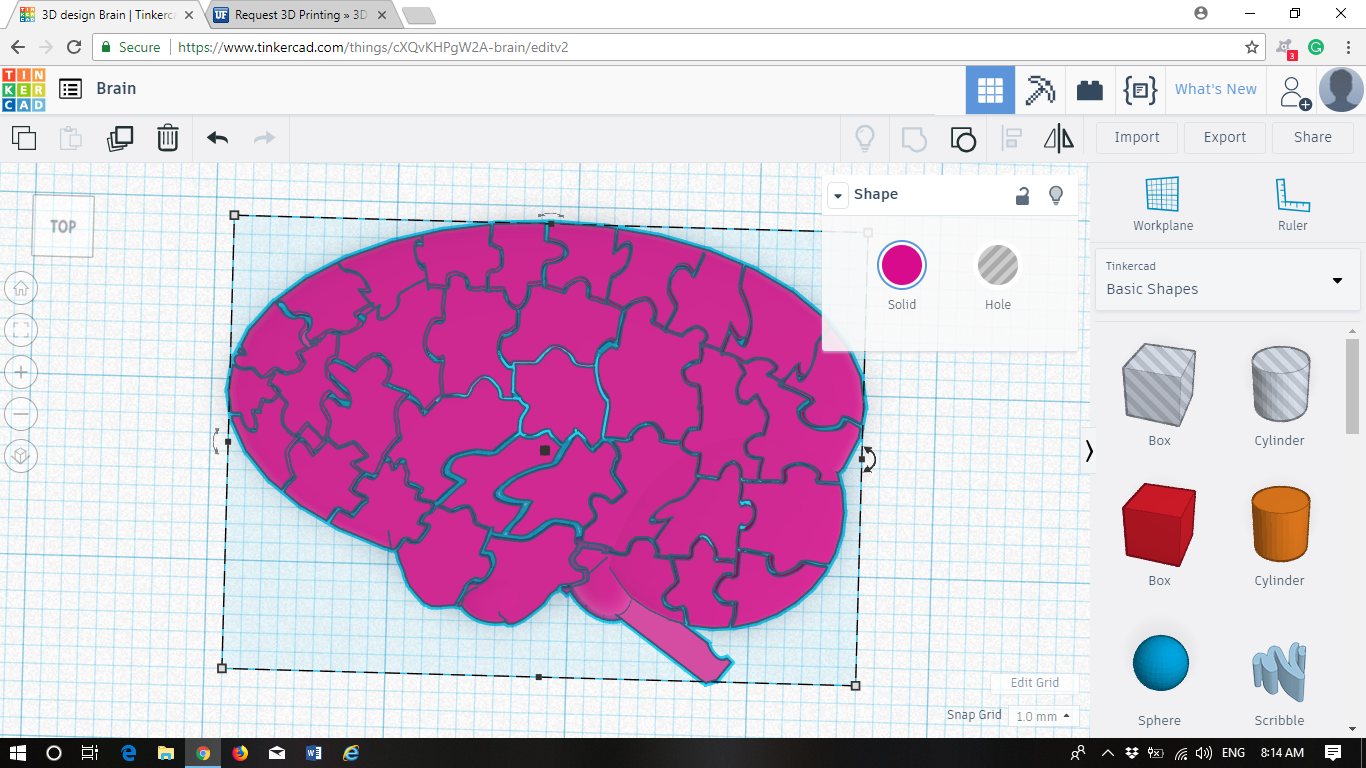
Task: Pick the pink Solid color swatch
Action: pos(902,265)
